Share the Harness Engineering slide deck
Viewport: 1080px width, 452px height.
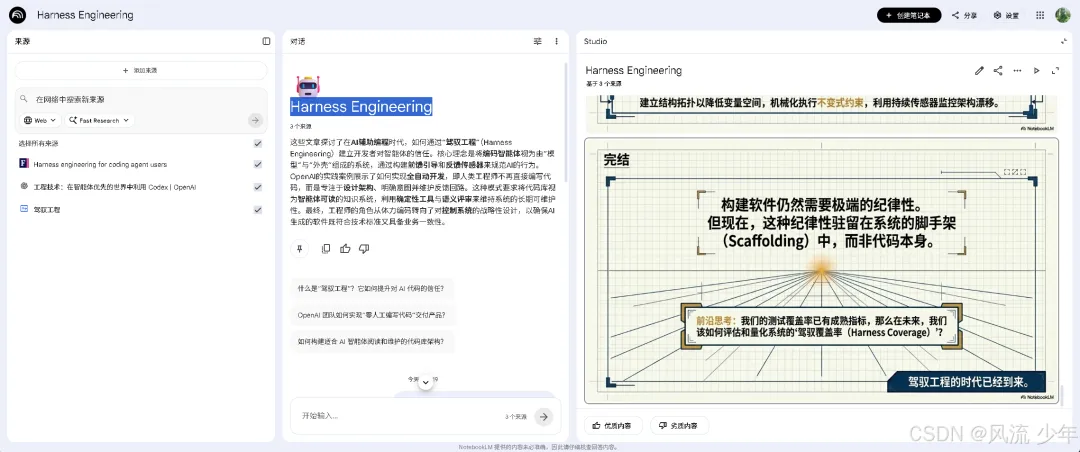click(x=998, y=70)
